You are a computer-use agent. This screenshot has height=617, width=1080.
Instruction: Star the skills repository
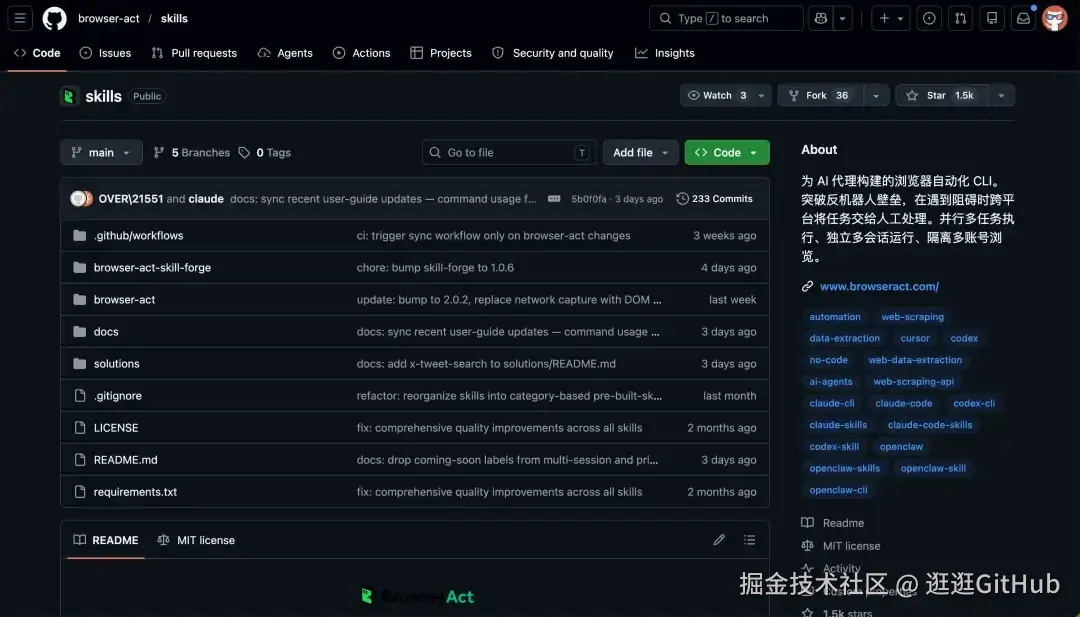click(x=942, y=96)
